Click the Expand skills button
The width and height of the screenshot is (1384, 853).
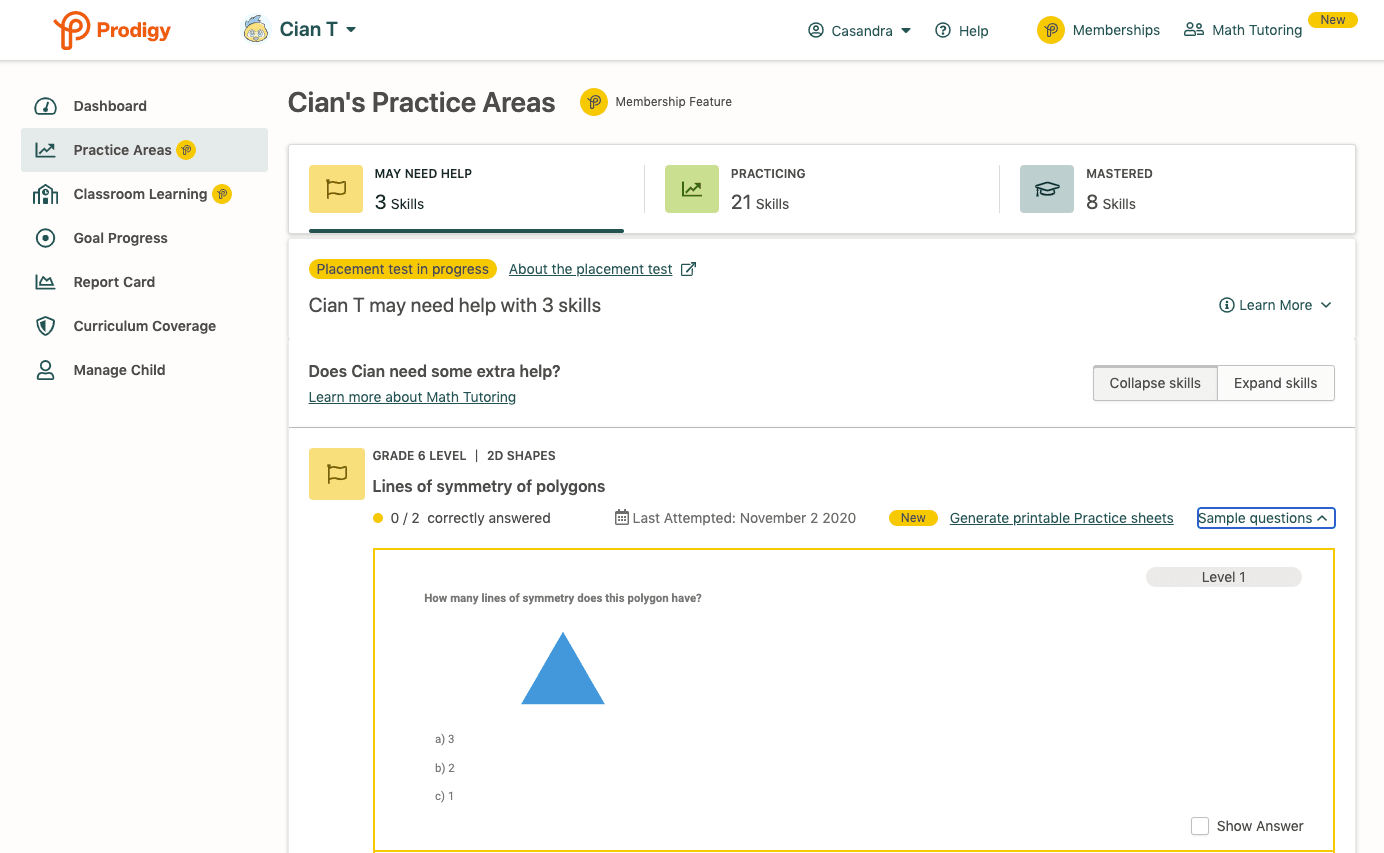[1275, 383]
